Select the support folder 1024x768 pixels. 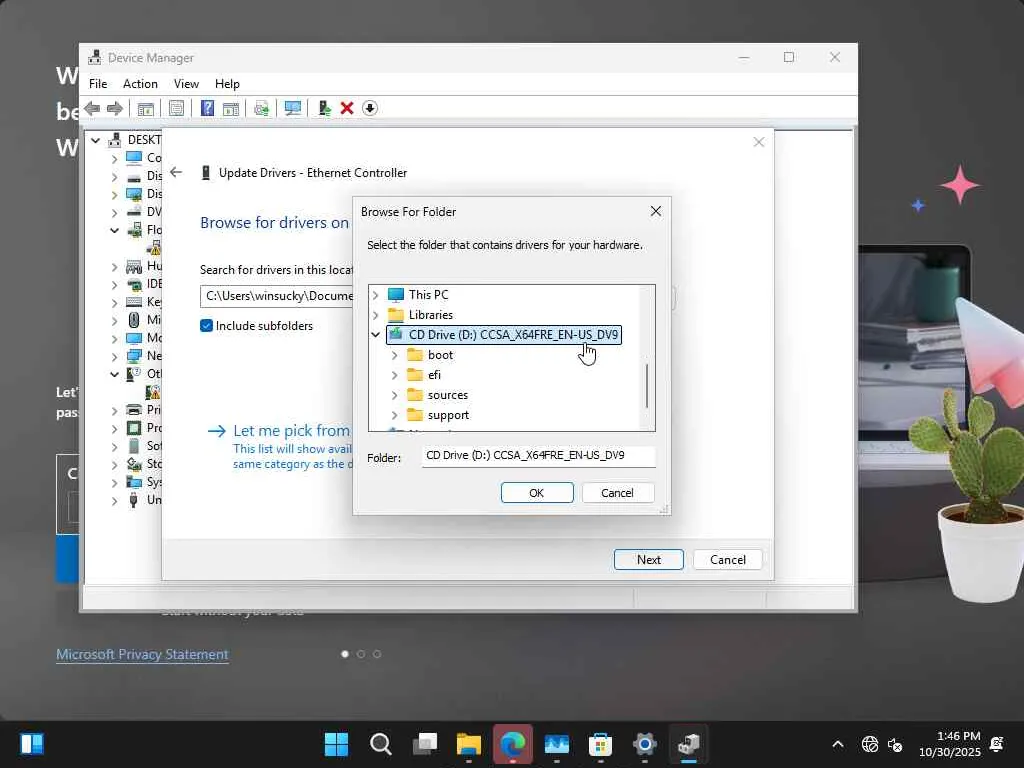448,415
